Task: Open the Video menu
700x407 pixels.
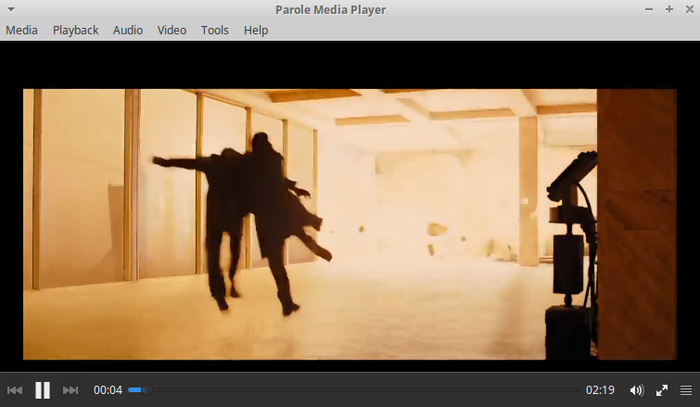Action: tap(171, 30)
